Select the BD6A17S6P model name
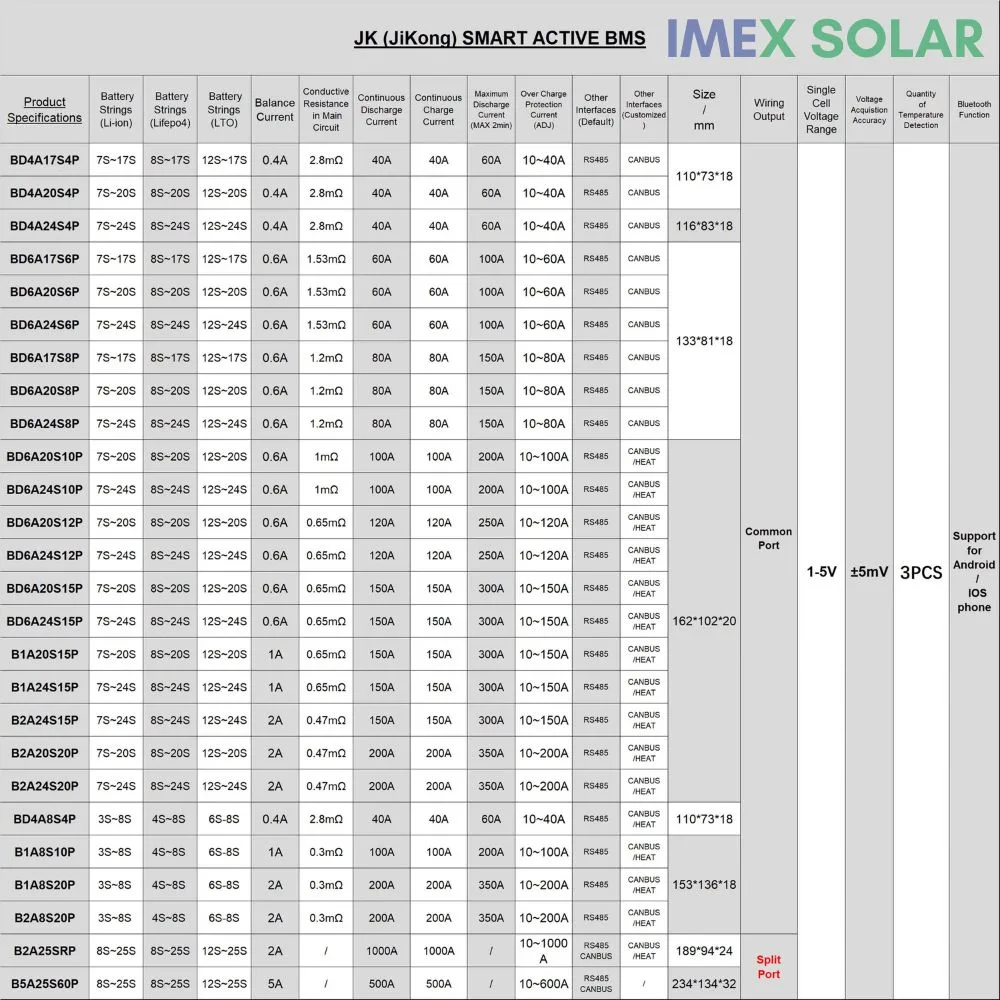This screenshot has width=1000, height=1000. click(x=45, y=259)
